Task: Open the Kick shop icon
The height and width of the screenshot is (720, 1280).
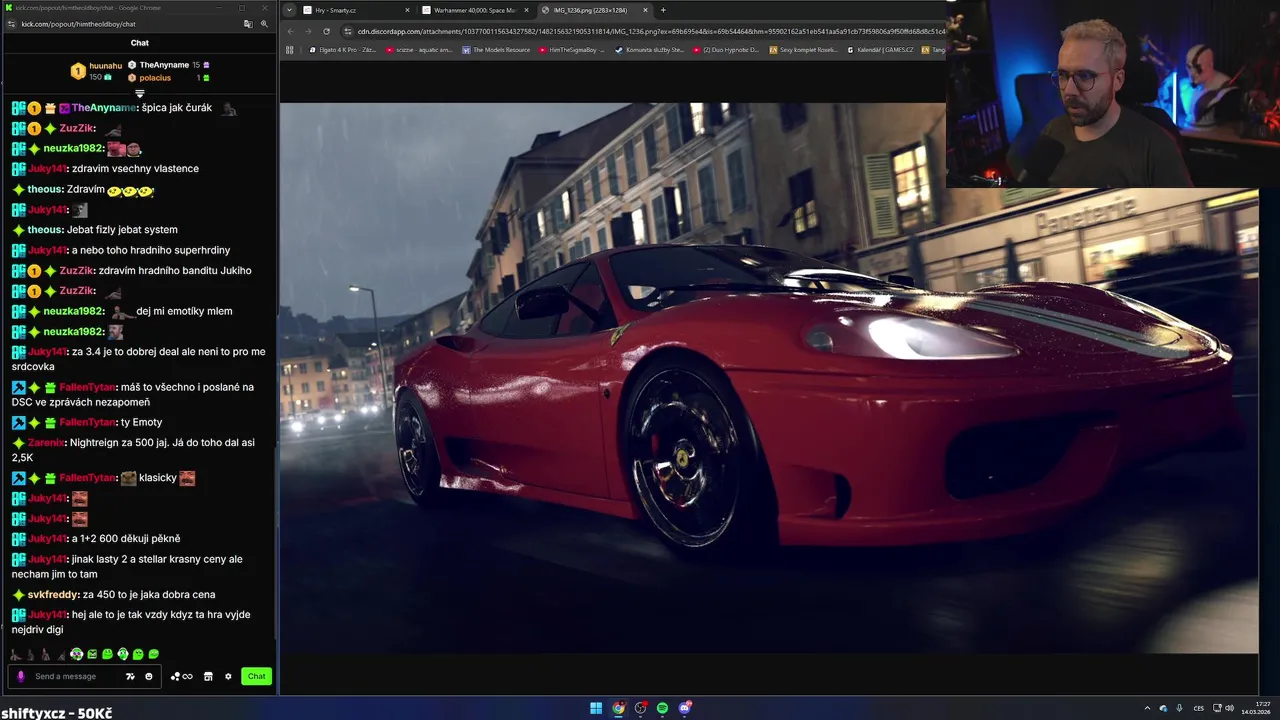Action: tap(208, 676)
